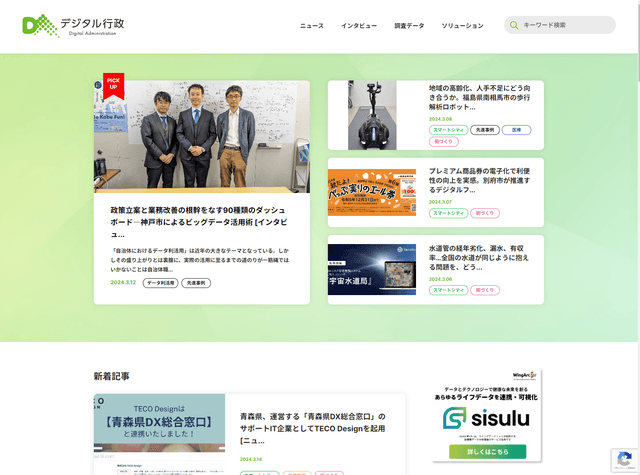
Task: Select 街づくり tag on プレミアム商品券 article
Action: 485,213
